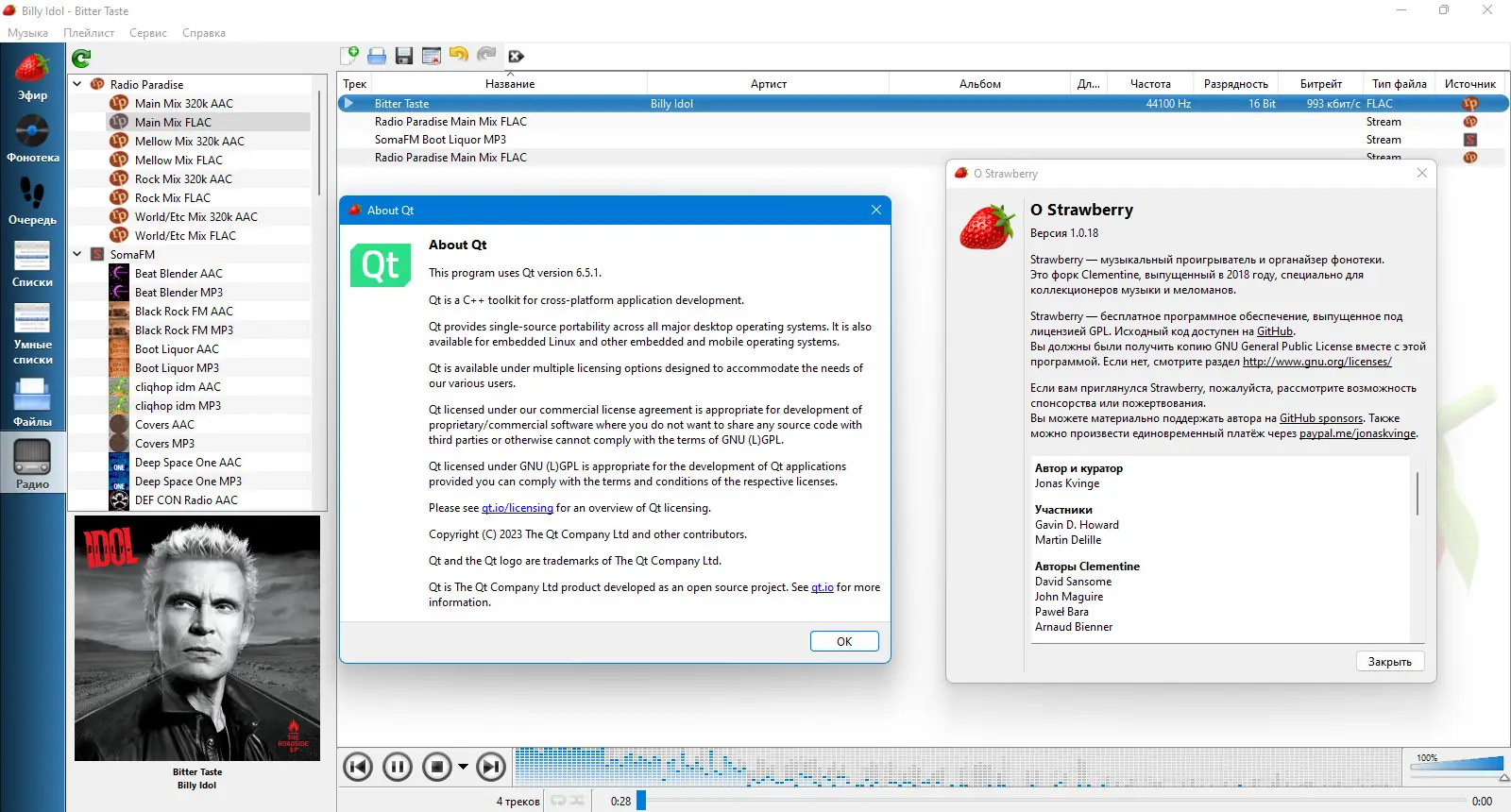This screenshot has width=1511, height=812.
Task: Create a new playlist with the toolbar icon
Action: coord(349,56)
